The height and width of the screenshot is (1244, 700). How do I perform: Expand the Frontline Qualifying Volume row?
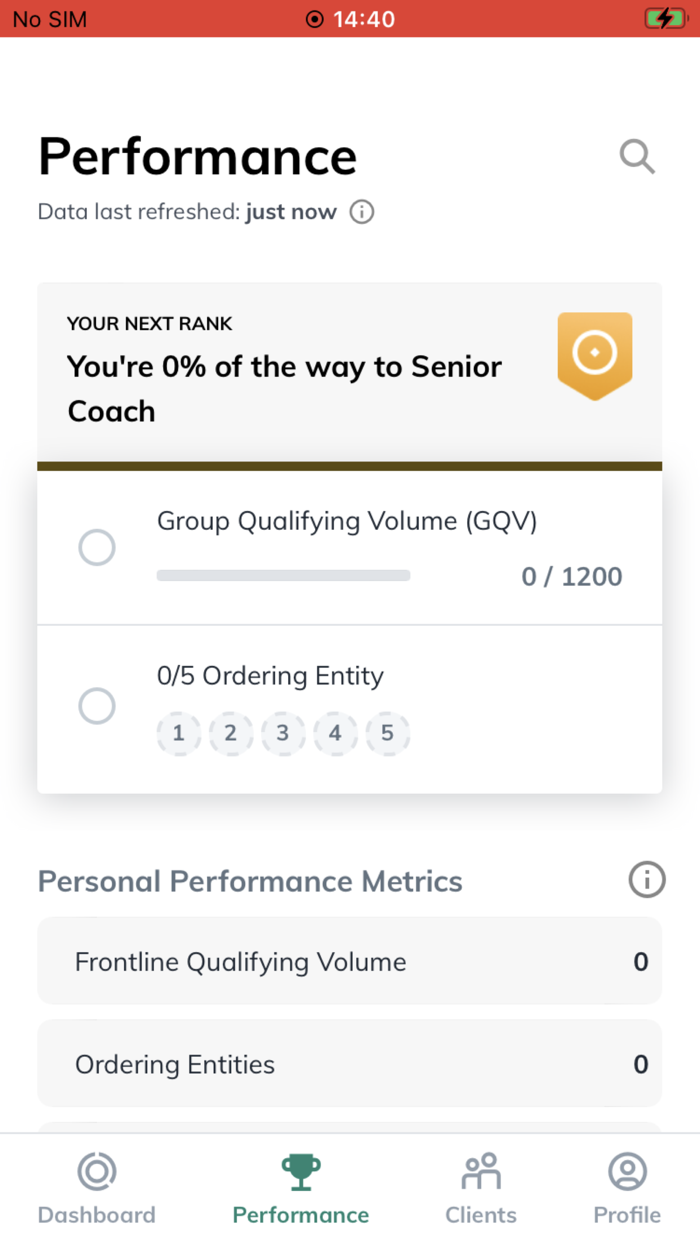click(x=349, y=961)
